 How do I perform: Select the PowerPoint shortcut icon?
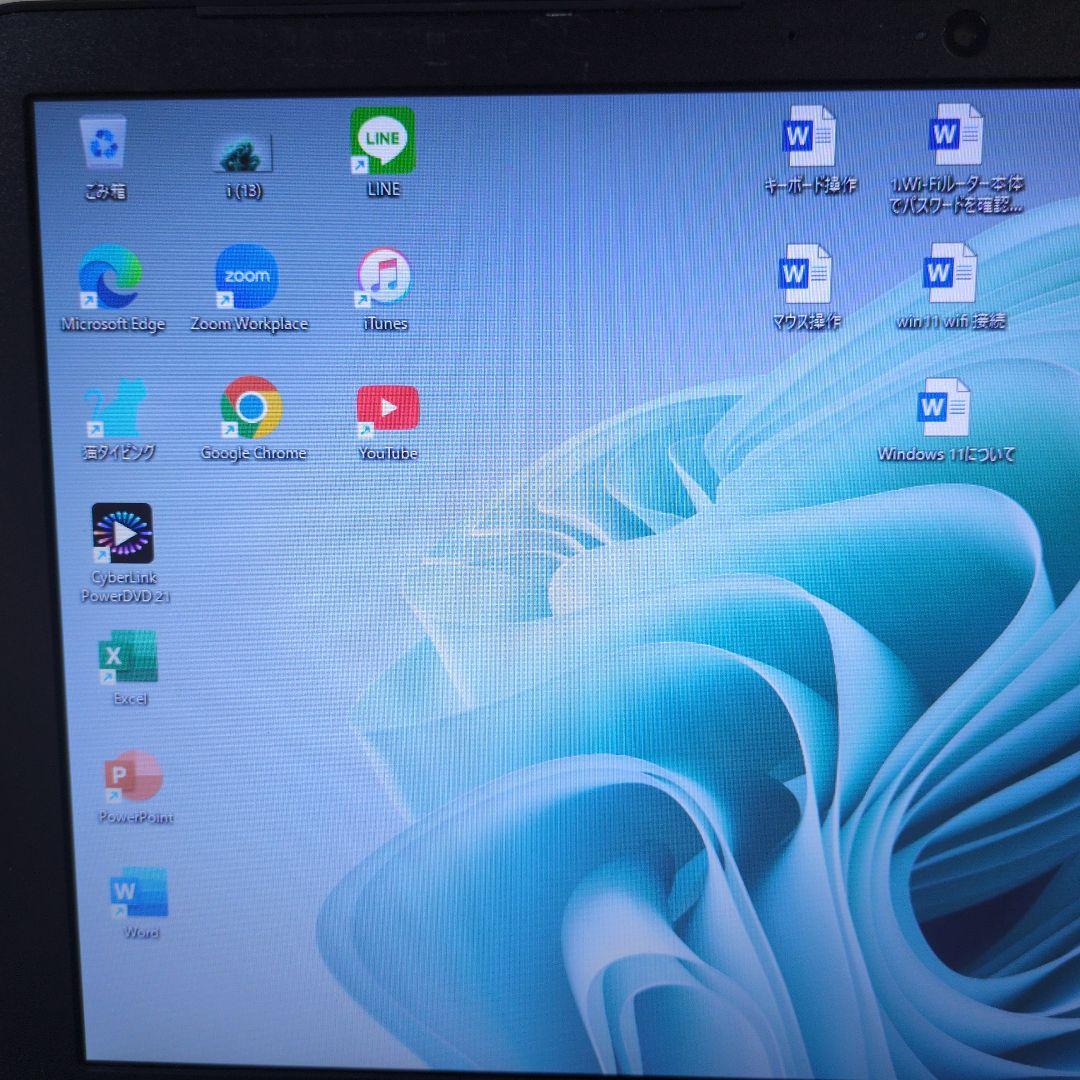[x=135, y=778]
